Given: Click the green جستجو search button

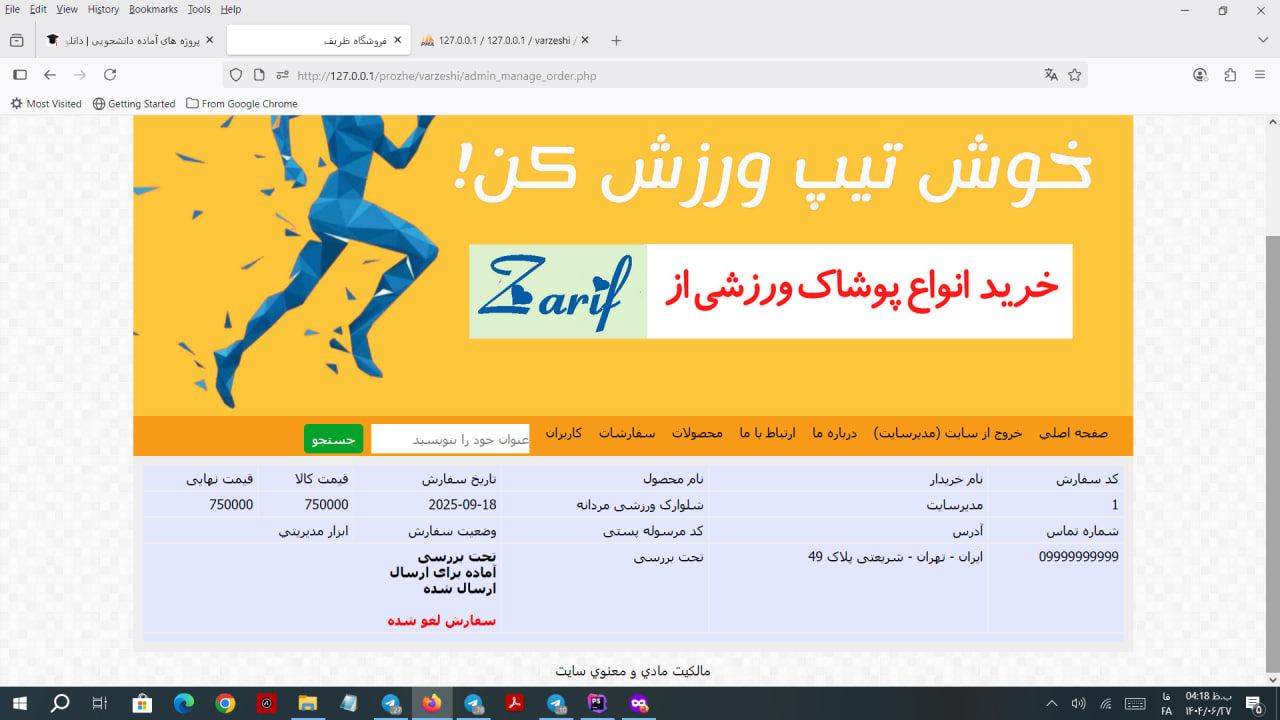Looking at the screenshot, I should coord(333,439).
